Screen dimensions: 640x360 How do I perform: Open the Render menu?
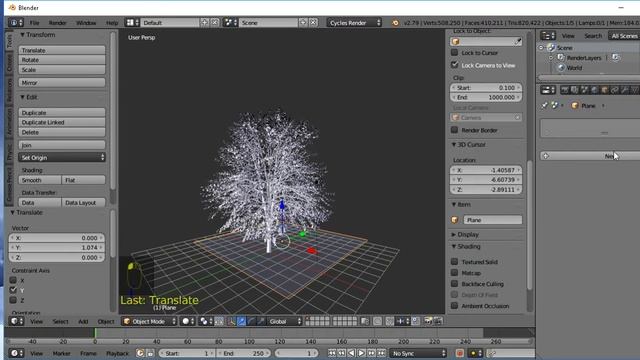[x=58, y=23]
